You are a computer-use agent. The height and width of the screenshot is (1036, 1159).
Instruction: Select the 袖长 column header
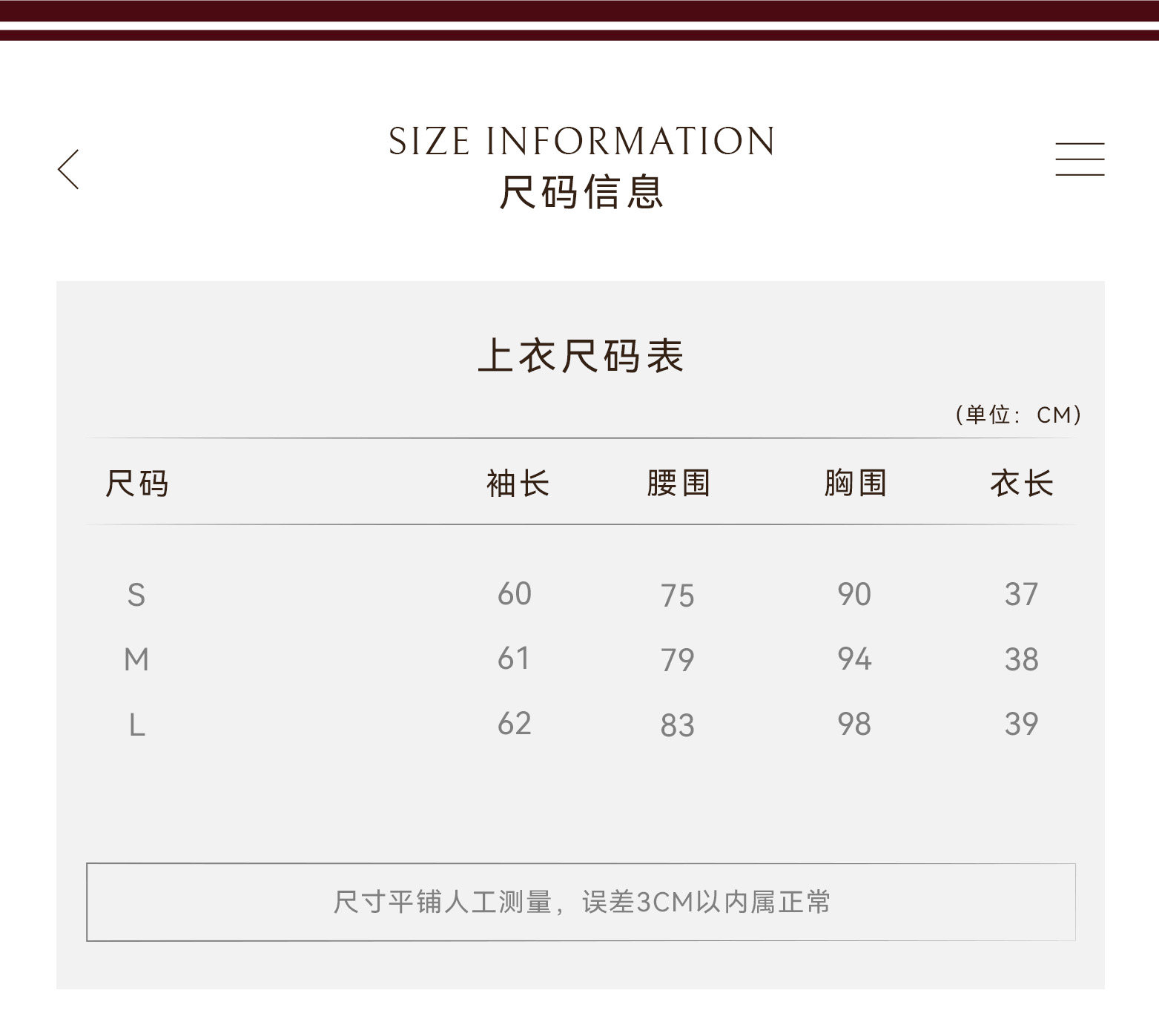[518, 484]
